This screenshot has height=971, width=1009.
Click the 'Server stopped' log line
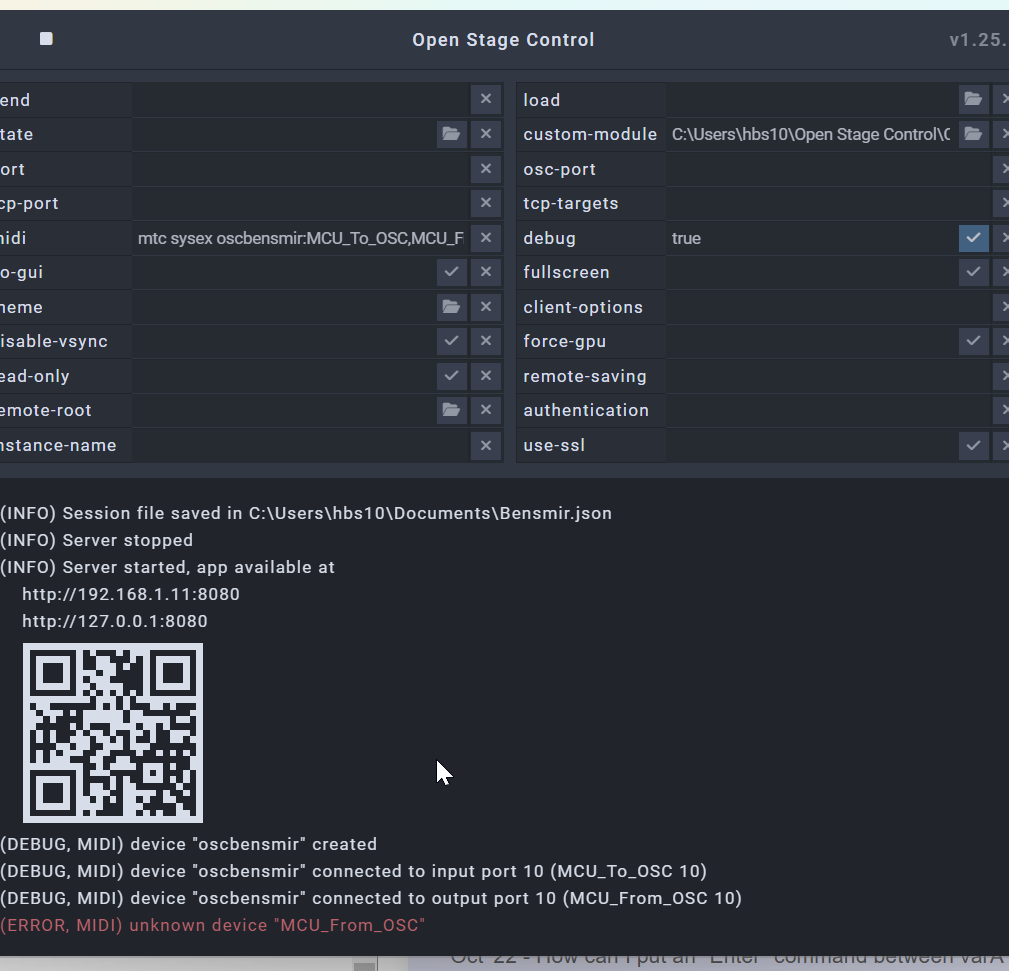tap(97, 540)
